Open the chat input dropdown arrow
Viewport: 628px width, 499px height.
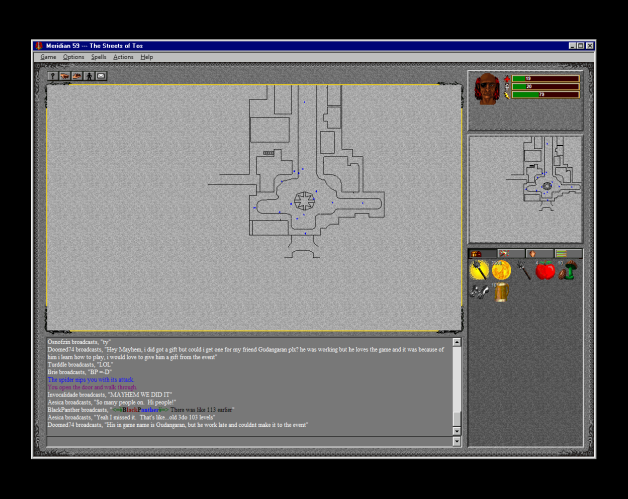tap(457, 441)
